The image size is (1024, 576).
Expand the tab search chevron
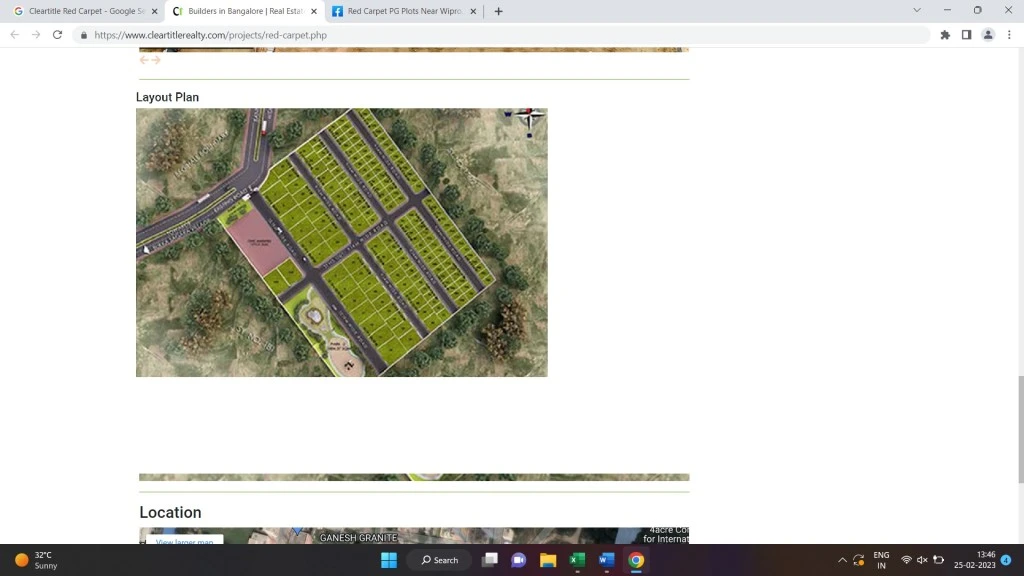tap(917, 10)
